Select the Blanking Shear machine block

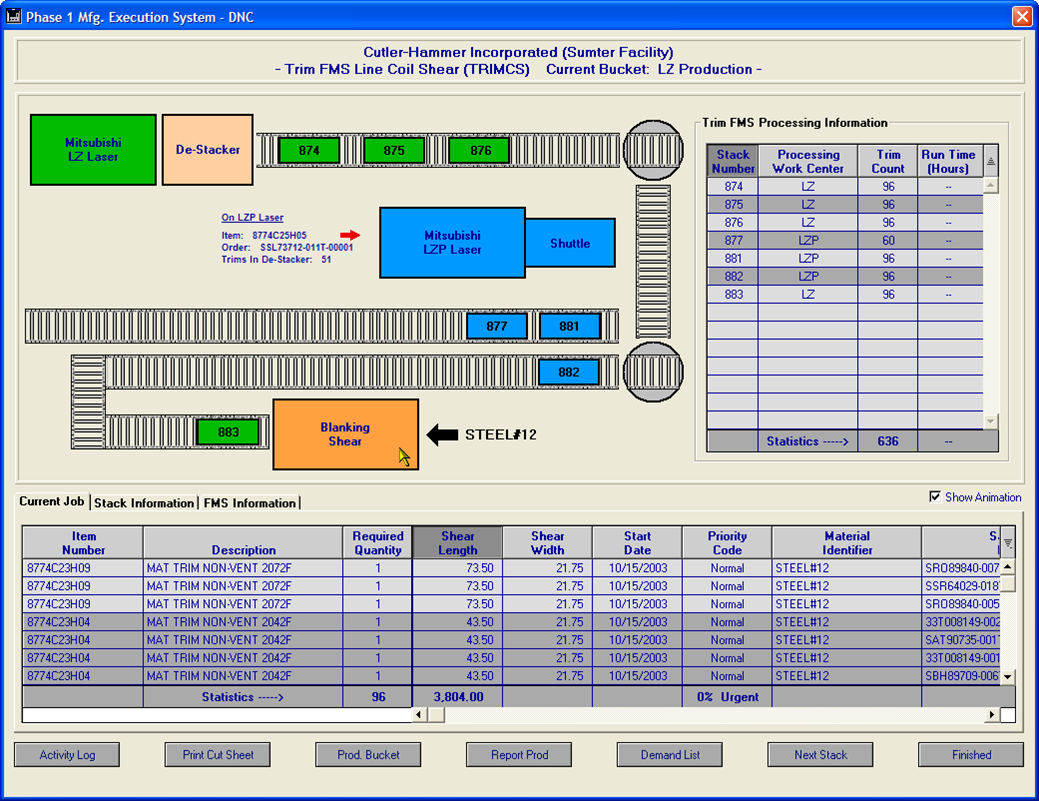click(x=345, y=434)
